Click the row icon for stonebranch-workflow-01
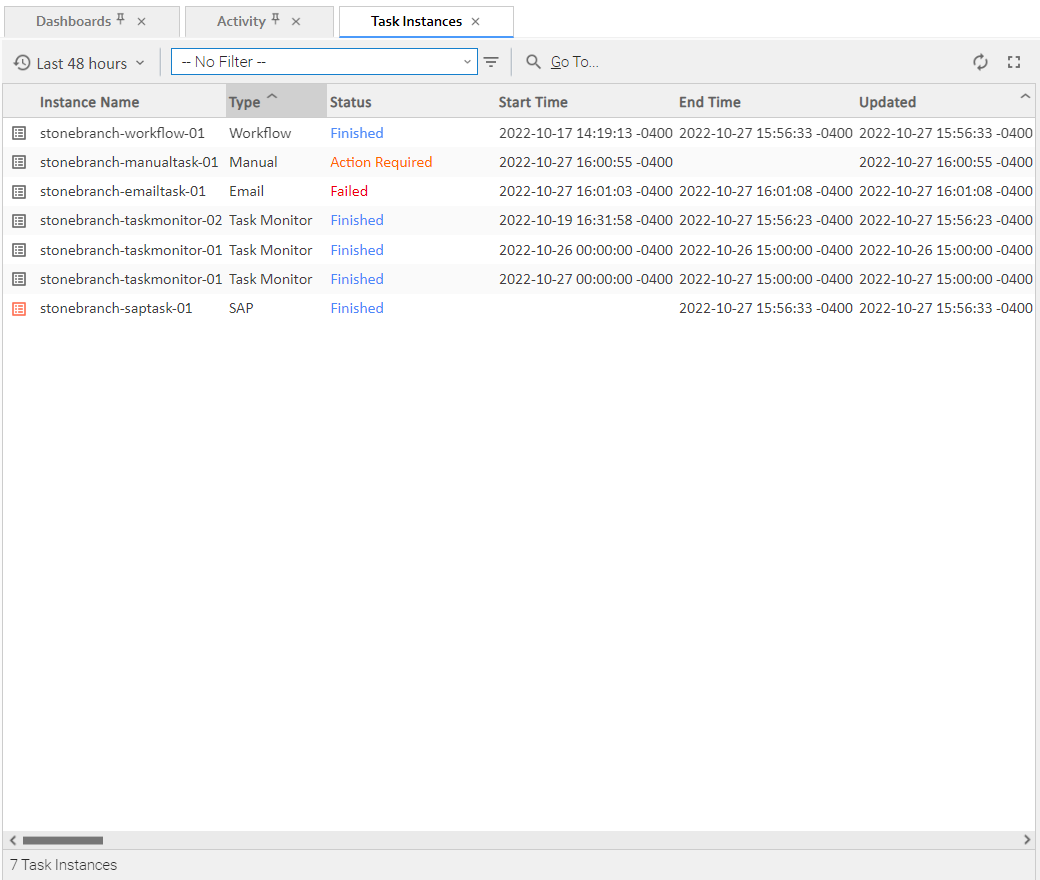Screen dimensions: 1040x880 (x=19, y=133)
